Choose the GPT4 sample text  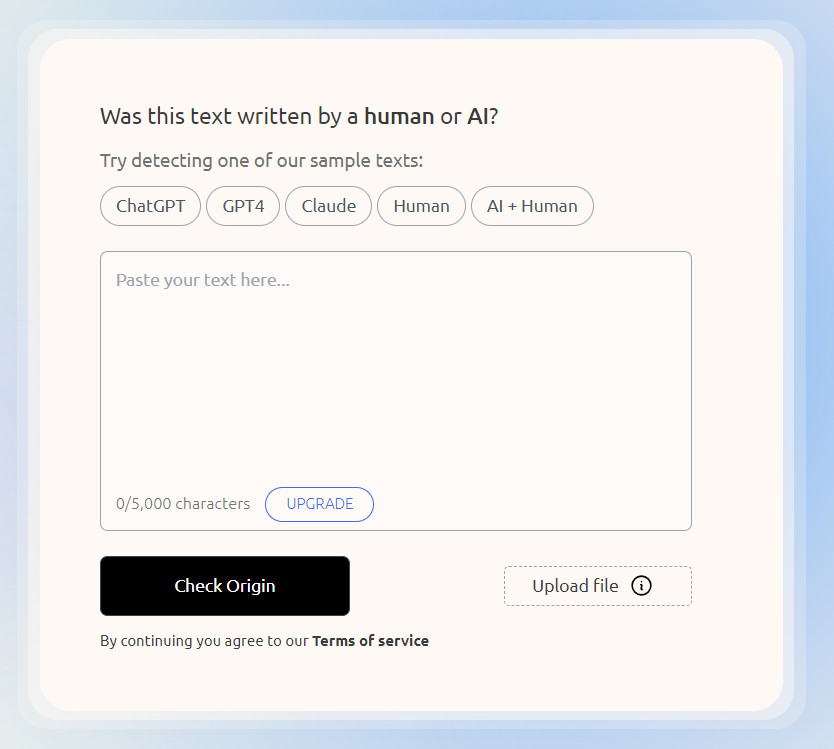pos(243,206)
